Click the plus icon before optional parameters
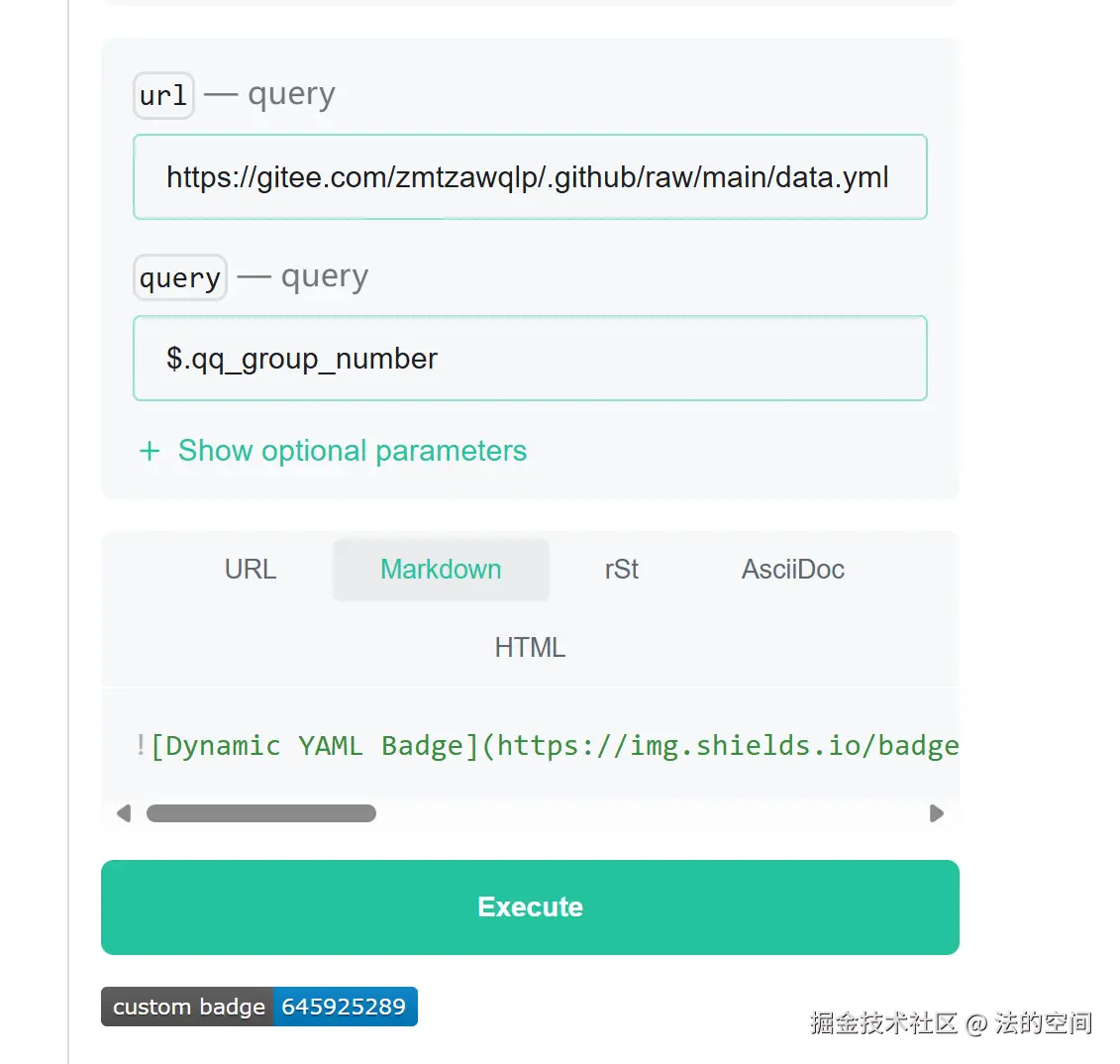1120x1064 pixels. pos(150,452)
